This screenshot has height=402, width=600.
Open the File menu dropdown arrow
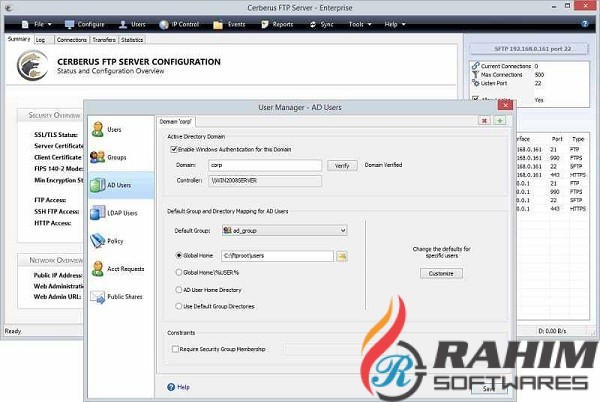[x=49, y=25]
